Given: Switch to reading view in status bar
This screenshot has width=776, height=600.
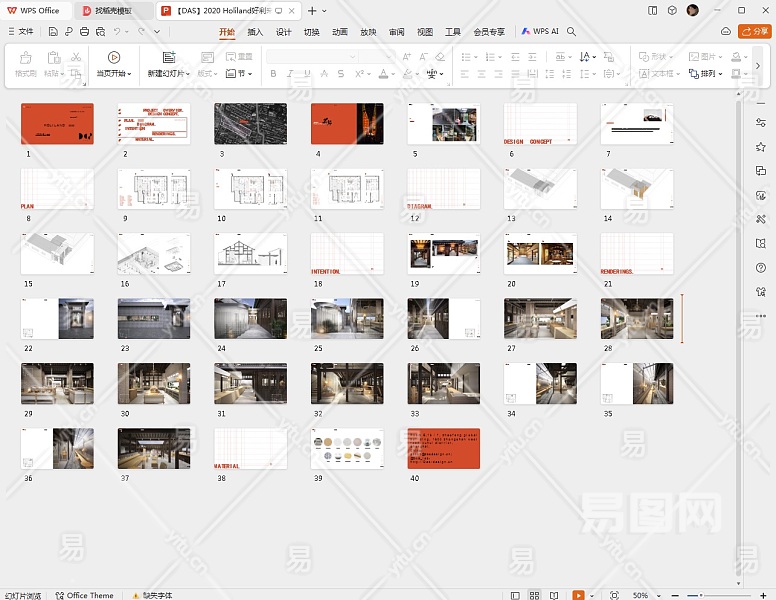Looking at the screenshot, I should (553, 595).
